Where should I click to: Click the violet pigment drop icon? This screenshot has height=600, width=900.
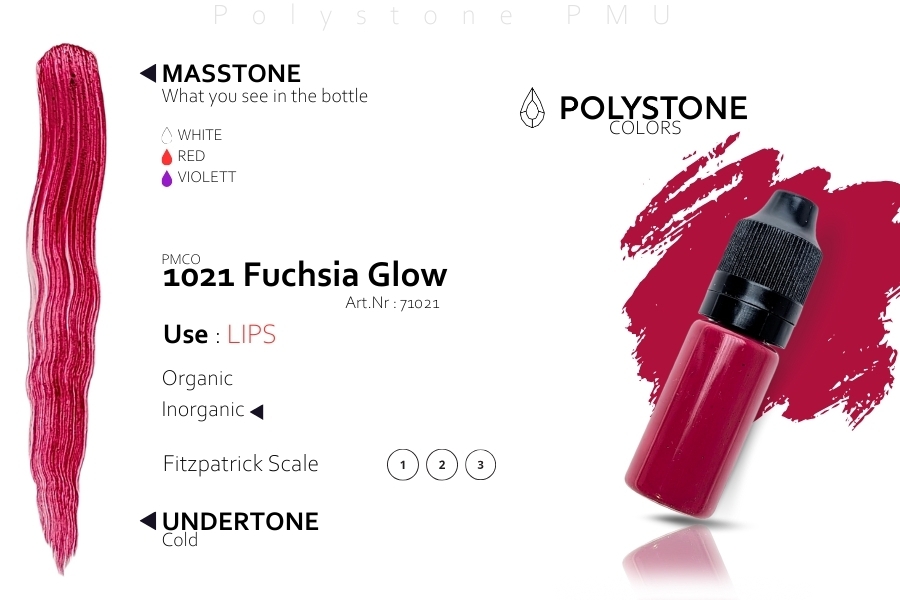[166, 178]
